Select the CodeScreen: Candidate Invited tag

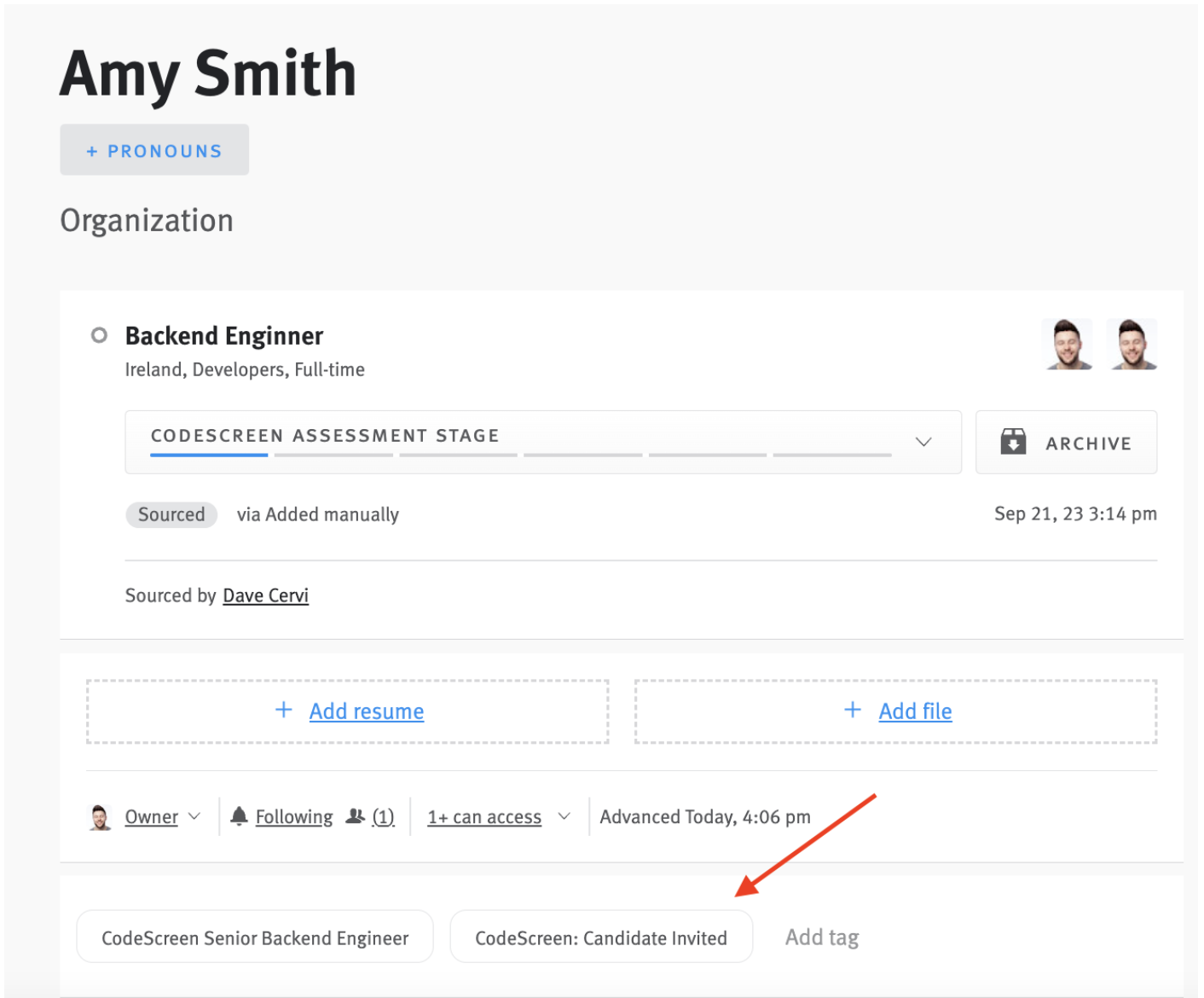(601, 937)
